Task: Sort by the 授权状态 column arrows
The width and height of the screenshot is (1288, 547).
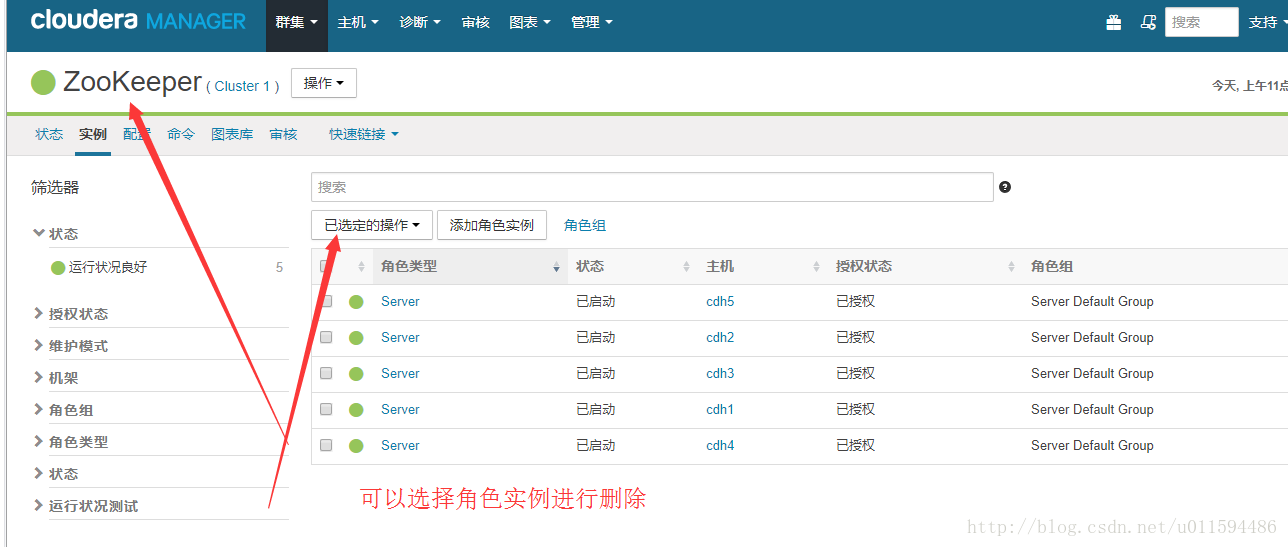Action: (1011, 267)
